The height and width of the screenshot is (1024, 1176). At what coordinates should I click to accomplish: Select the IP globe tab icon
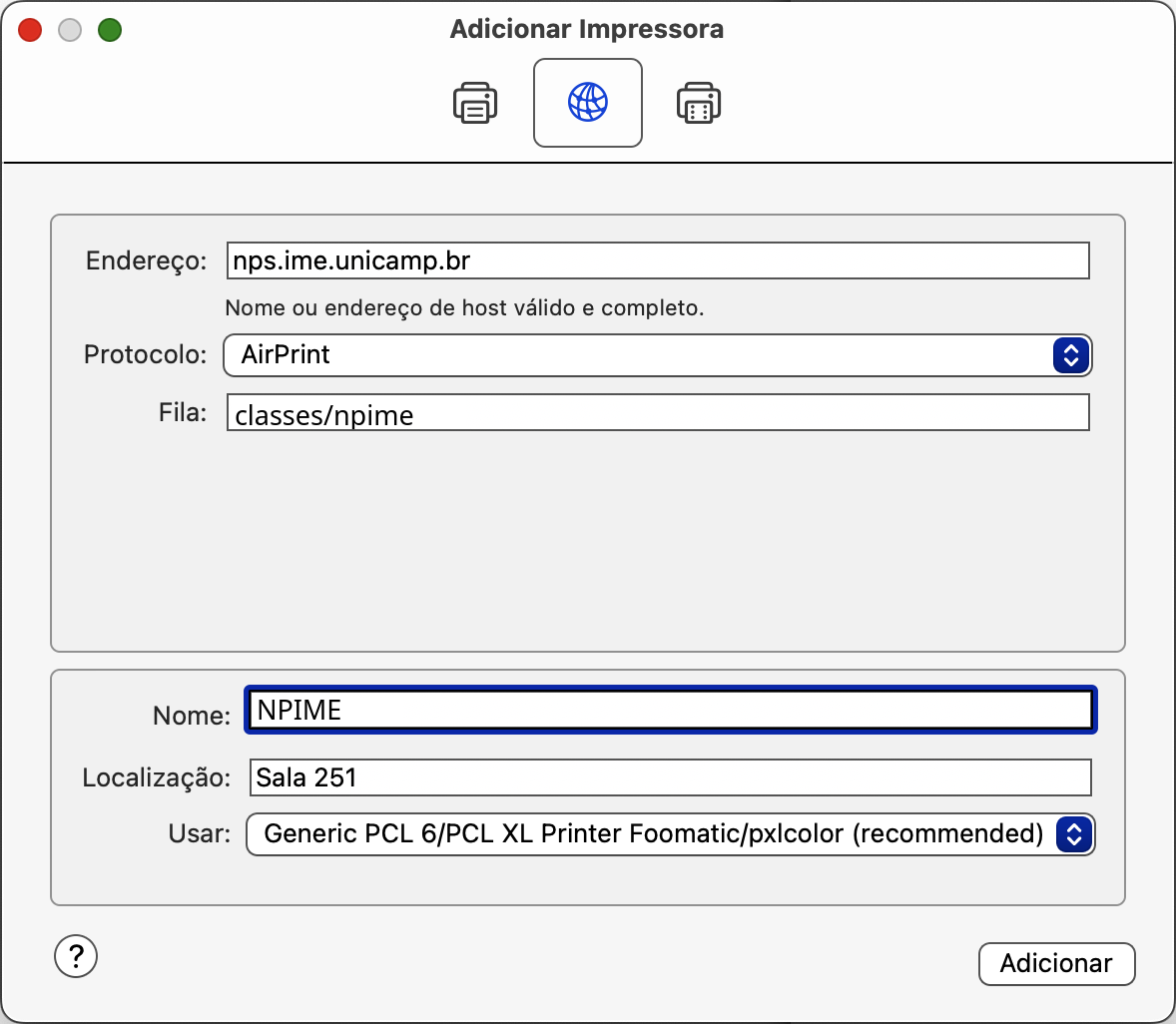(x=587, y=103)
